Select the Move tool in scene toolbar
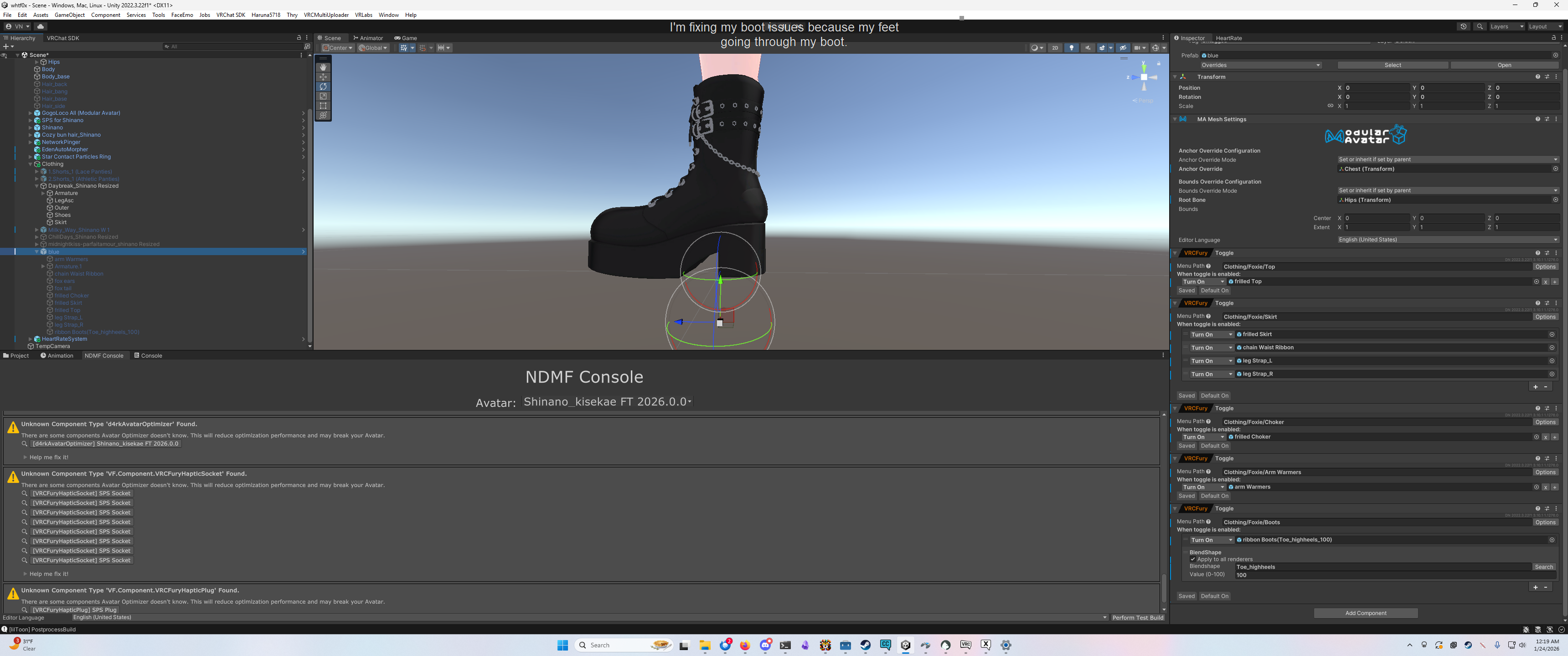Image resolution: width=1568 pixels, height=656 pixels. click(x=323, y=77)
